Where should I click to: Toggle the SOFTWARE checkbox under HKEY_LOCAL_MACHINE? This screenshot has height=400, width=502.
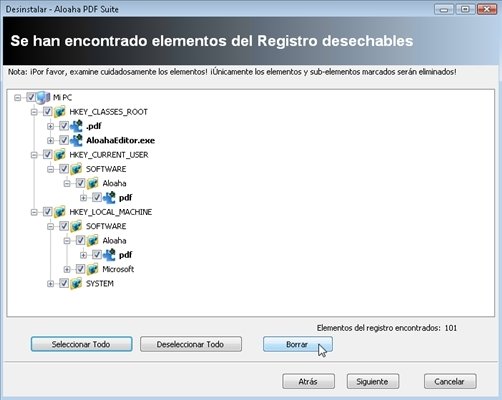(64, 226)
